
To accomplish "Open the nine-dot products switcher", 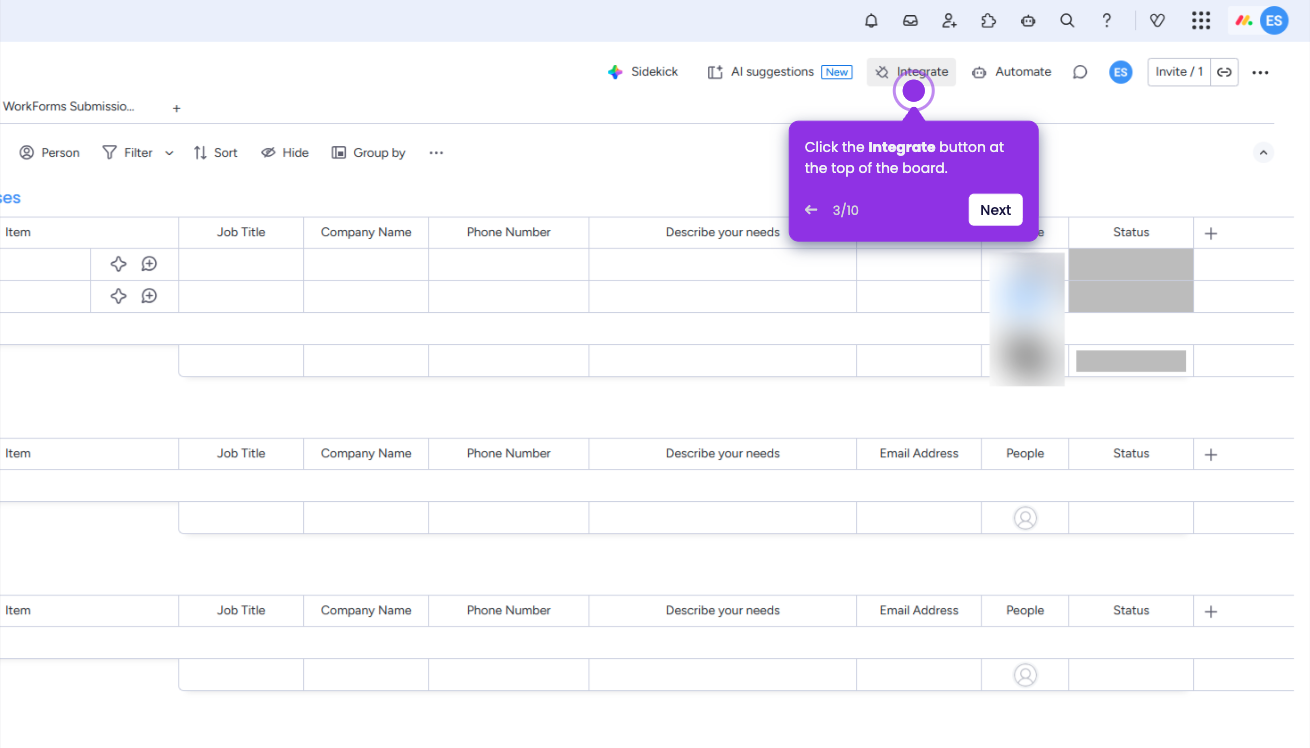I will 1201,20.
